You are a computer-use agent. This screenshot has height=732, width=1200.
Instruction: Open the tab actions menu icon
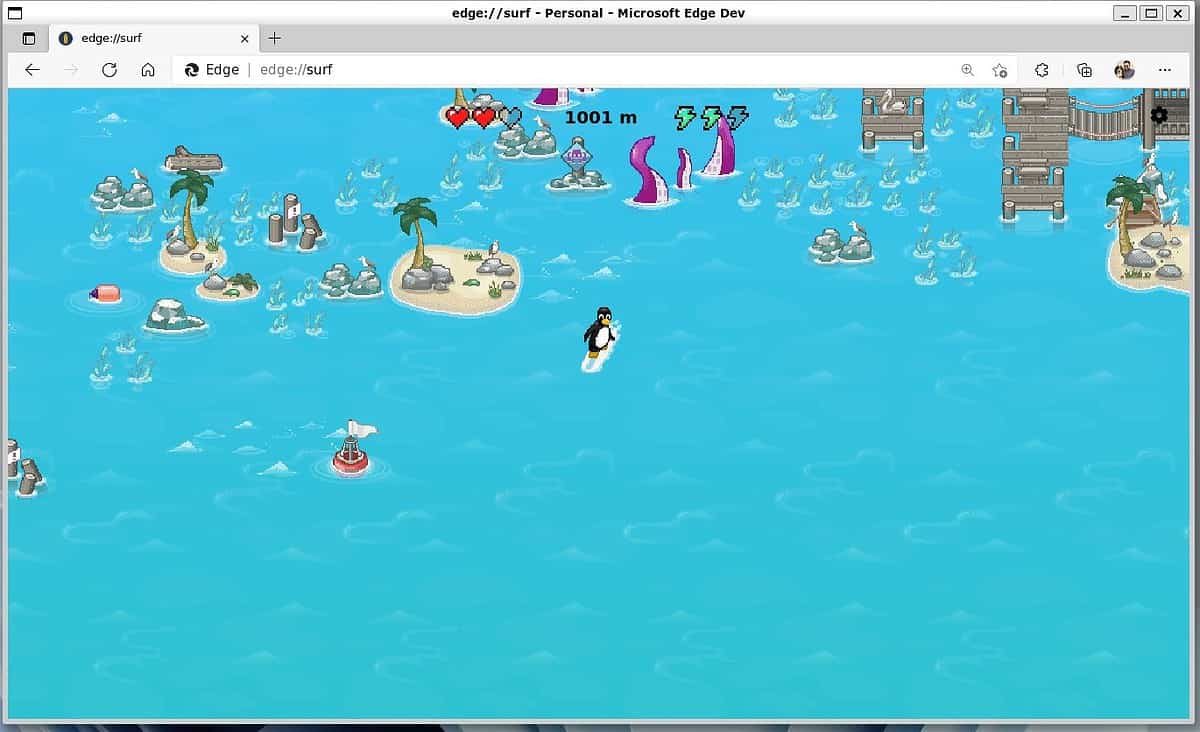coord(28,39)
